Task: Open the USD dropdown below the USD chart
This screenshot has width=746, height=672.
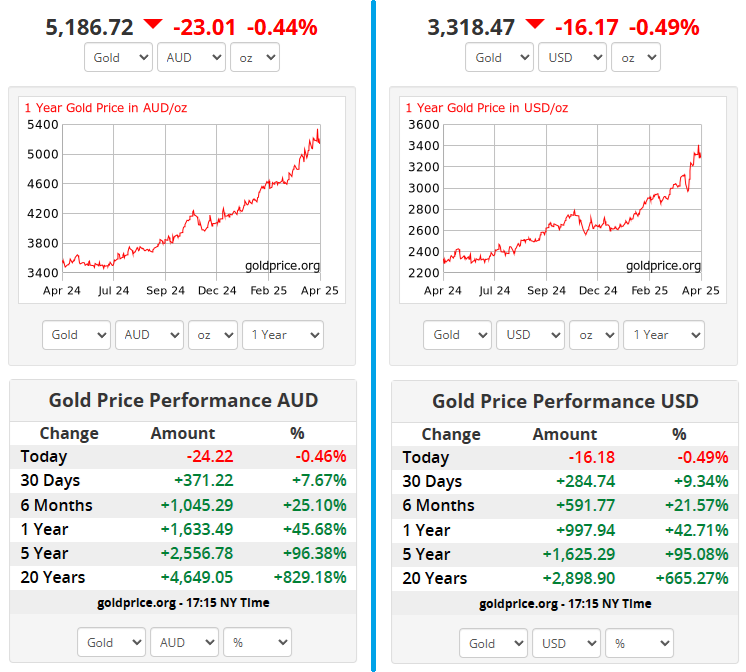Action: click(531, 334)
